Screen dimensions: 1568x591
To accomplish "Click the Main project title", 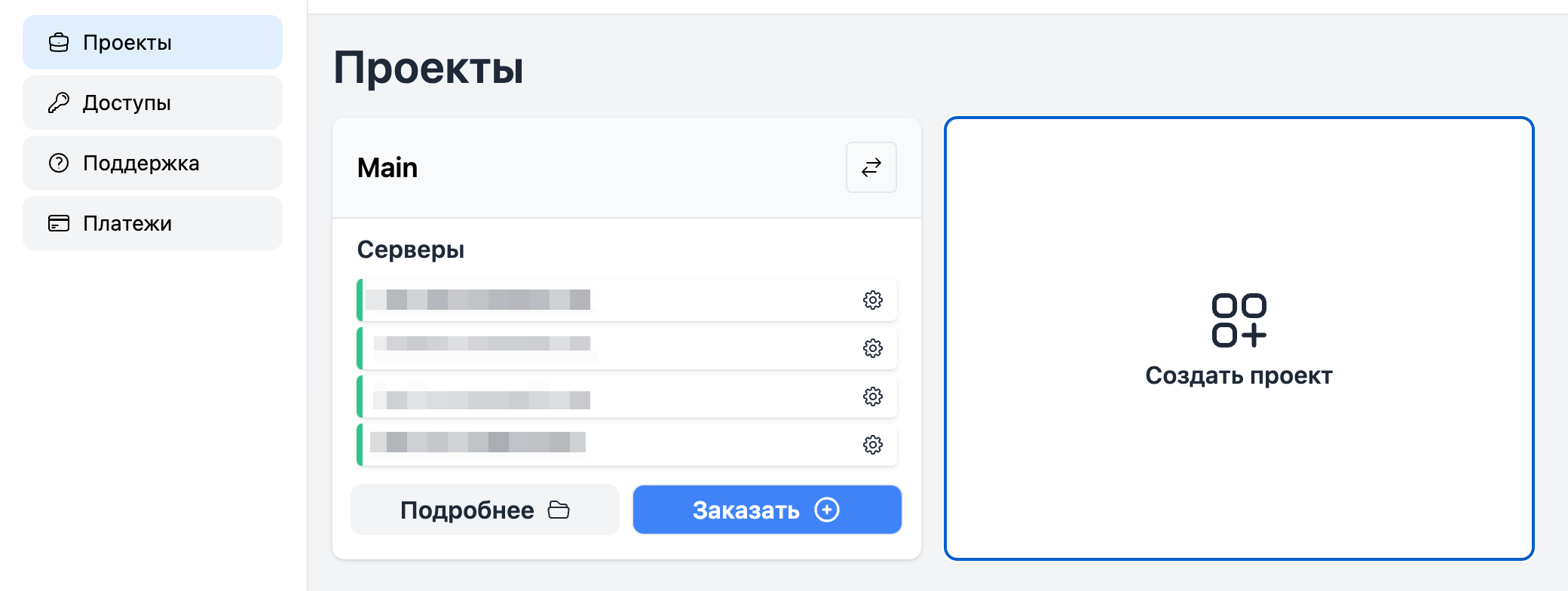I will (387, 167).
